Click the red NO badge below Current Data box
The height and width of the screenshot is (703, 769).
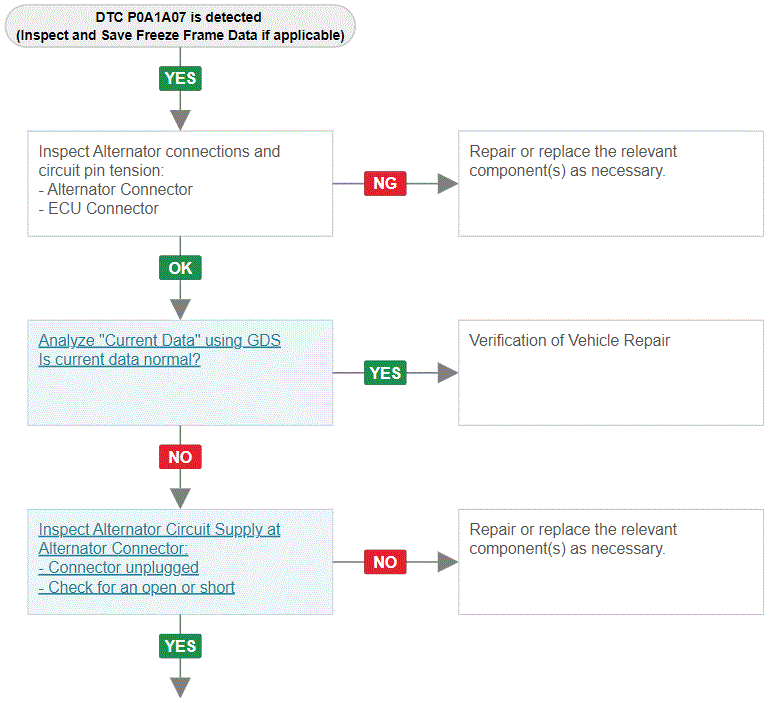180,457
